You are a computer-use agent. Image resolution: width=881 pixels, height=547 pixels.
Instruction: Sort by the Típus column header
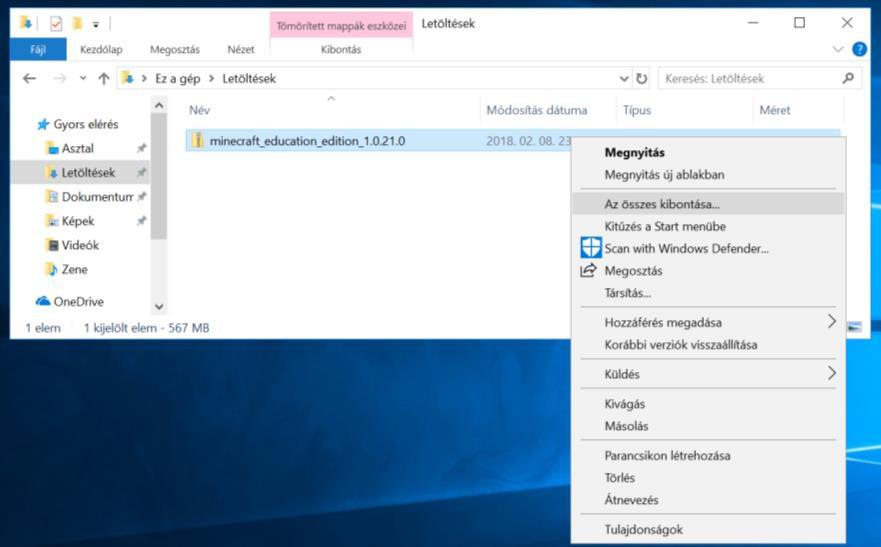click(x=637, y=110)
